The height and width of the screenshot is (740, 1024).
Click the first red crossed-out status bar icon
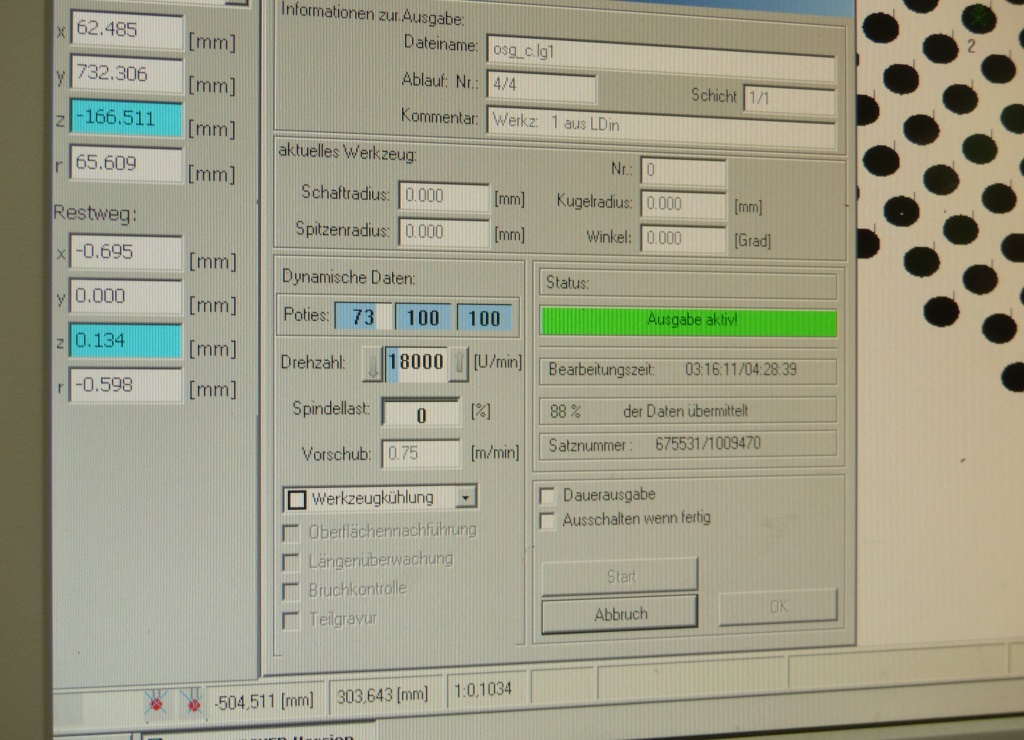[x=156, y=703]
